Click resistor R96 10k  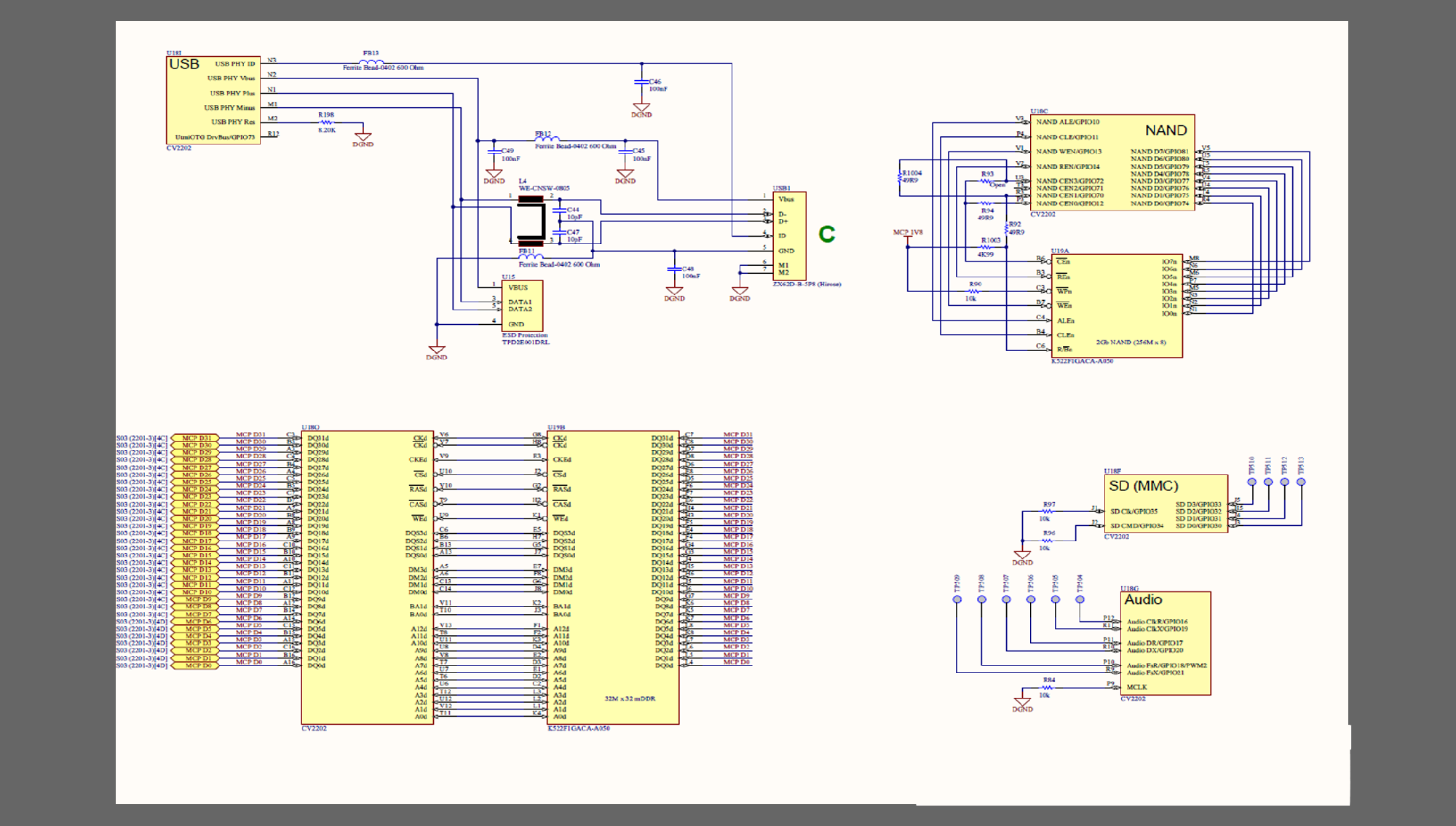coord(1048,540)
